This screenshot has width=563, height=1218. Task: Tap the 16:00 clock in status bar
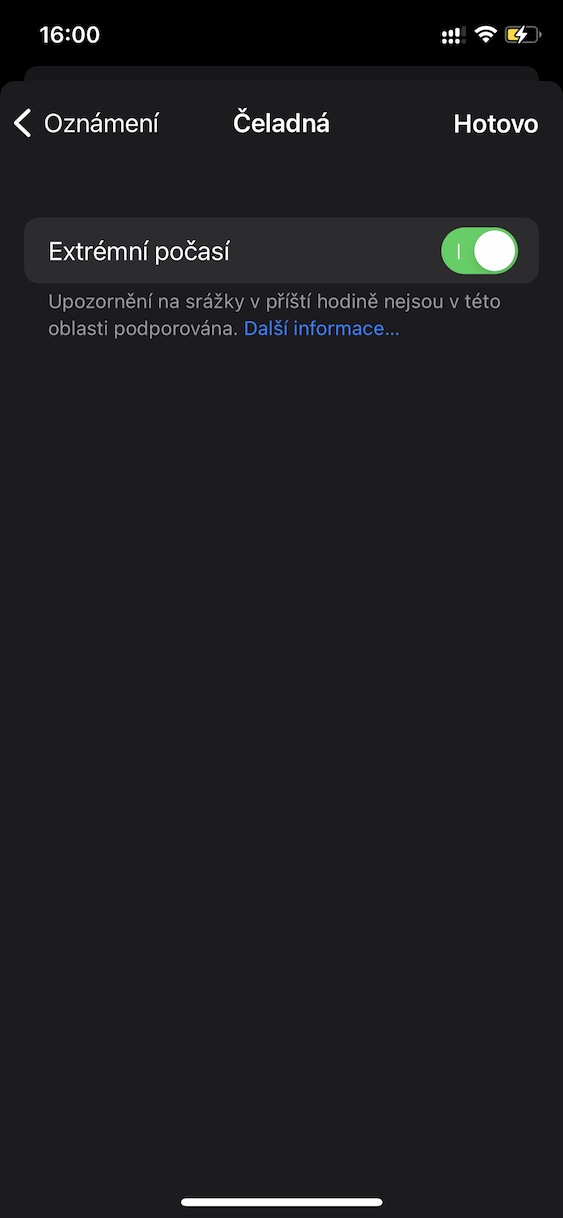[69, 35]
